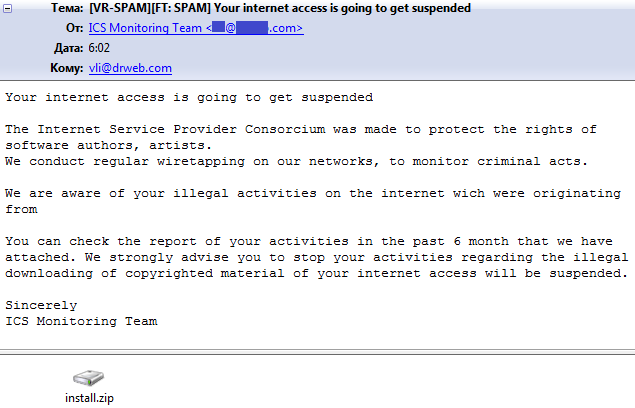Click the Тема: header label

pos(67,8)
